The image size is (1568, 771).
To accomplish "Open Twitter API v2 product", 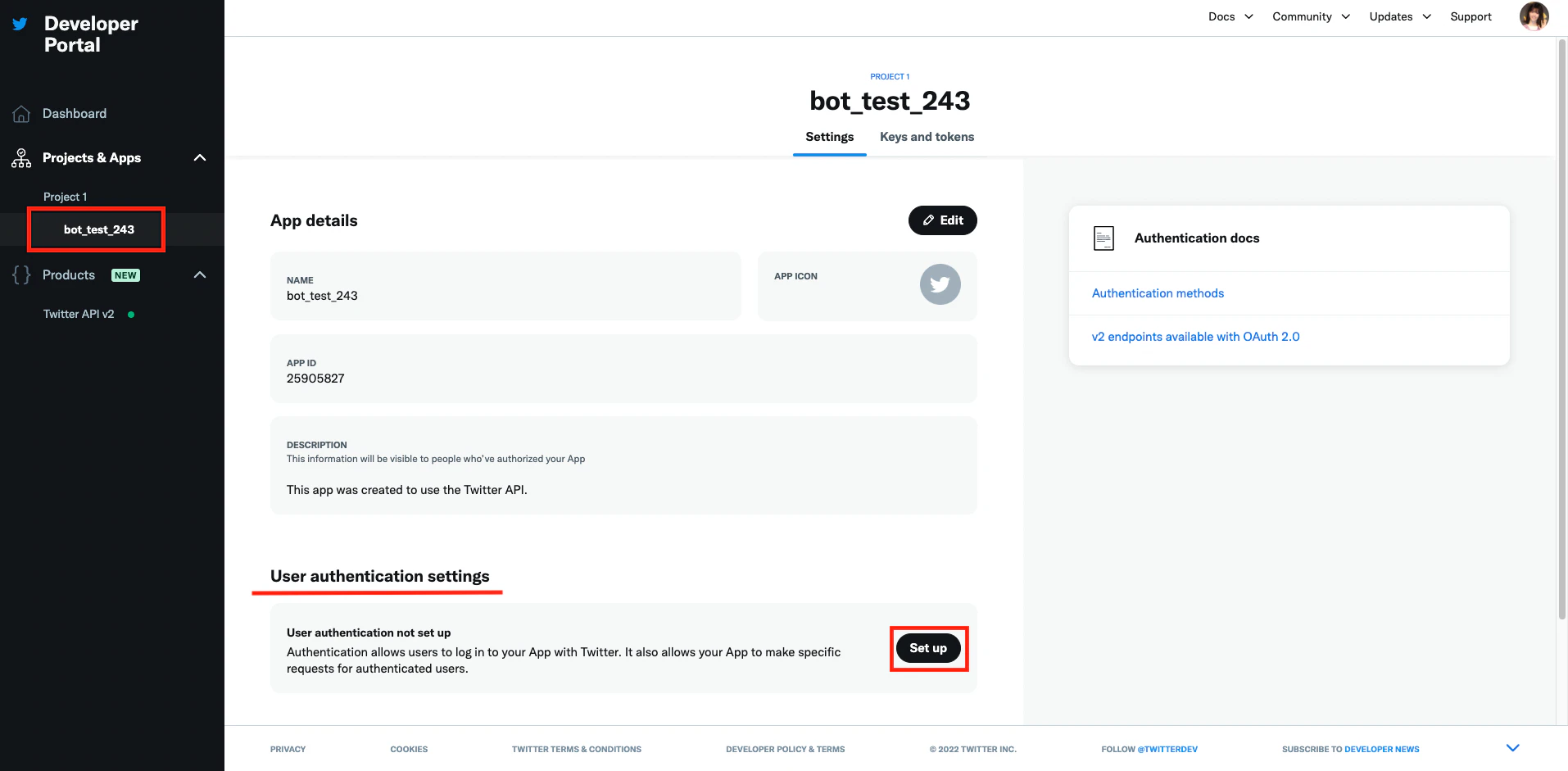I will point(79,314).
